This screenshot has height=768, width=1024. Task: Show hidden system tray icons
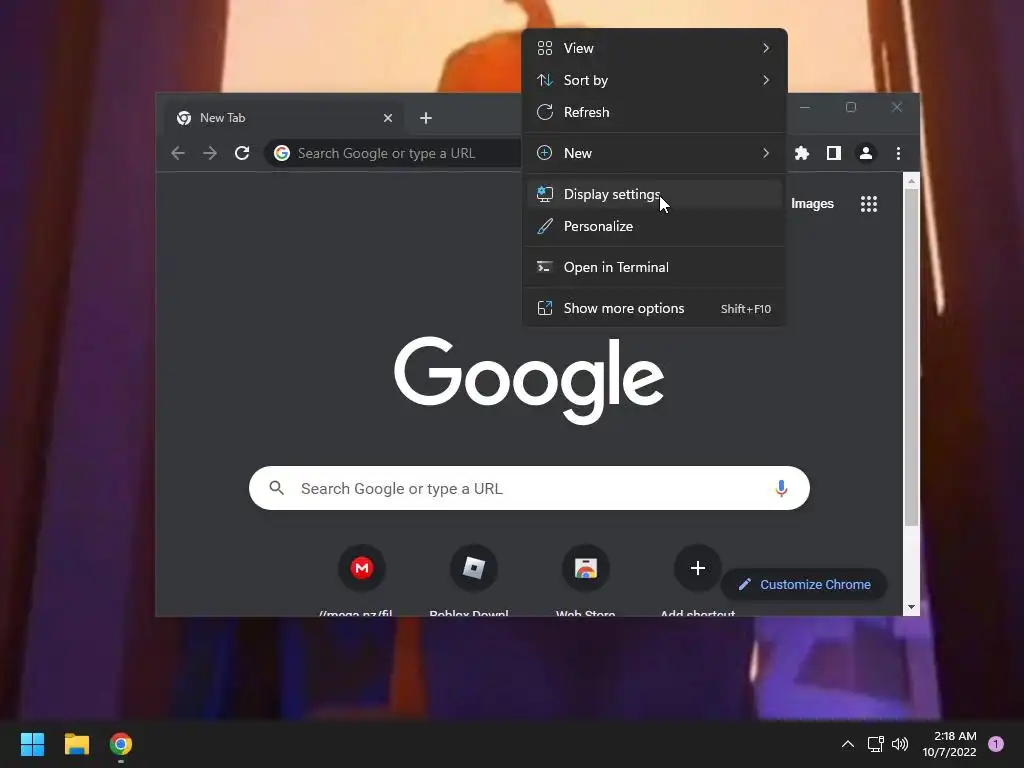pyautogui.click(x=848, y=744)
